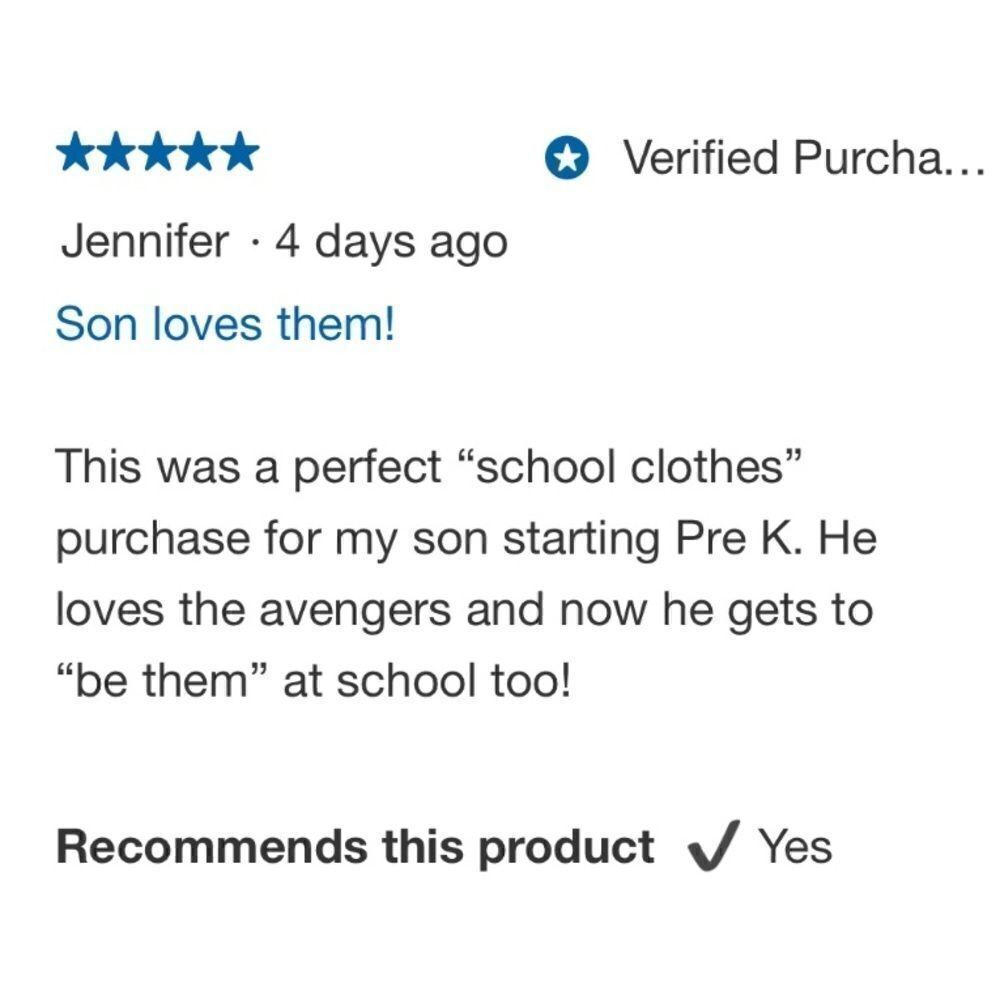
Task: Click the recommends checkmark icon
Action: point(714,846)
